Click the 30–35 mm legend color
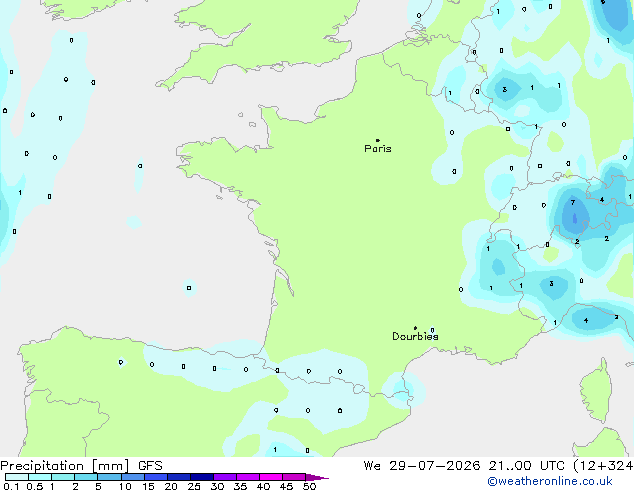 [225, 477]
